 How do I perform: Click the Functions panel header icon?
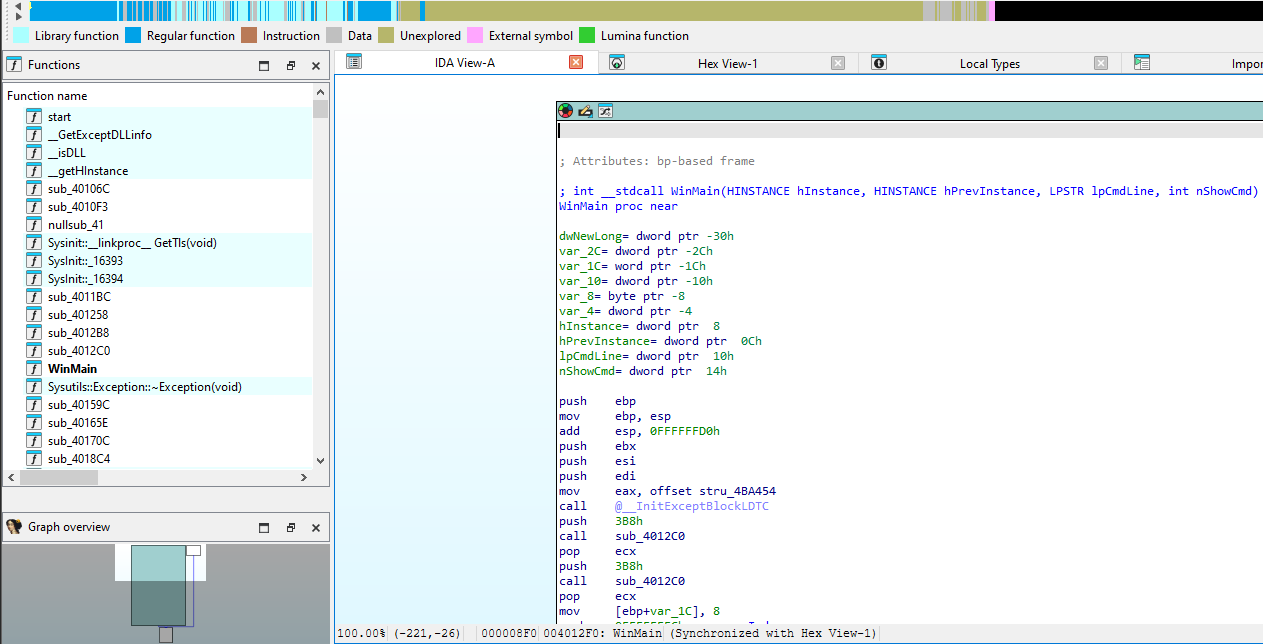coord(14,65)
